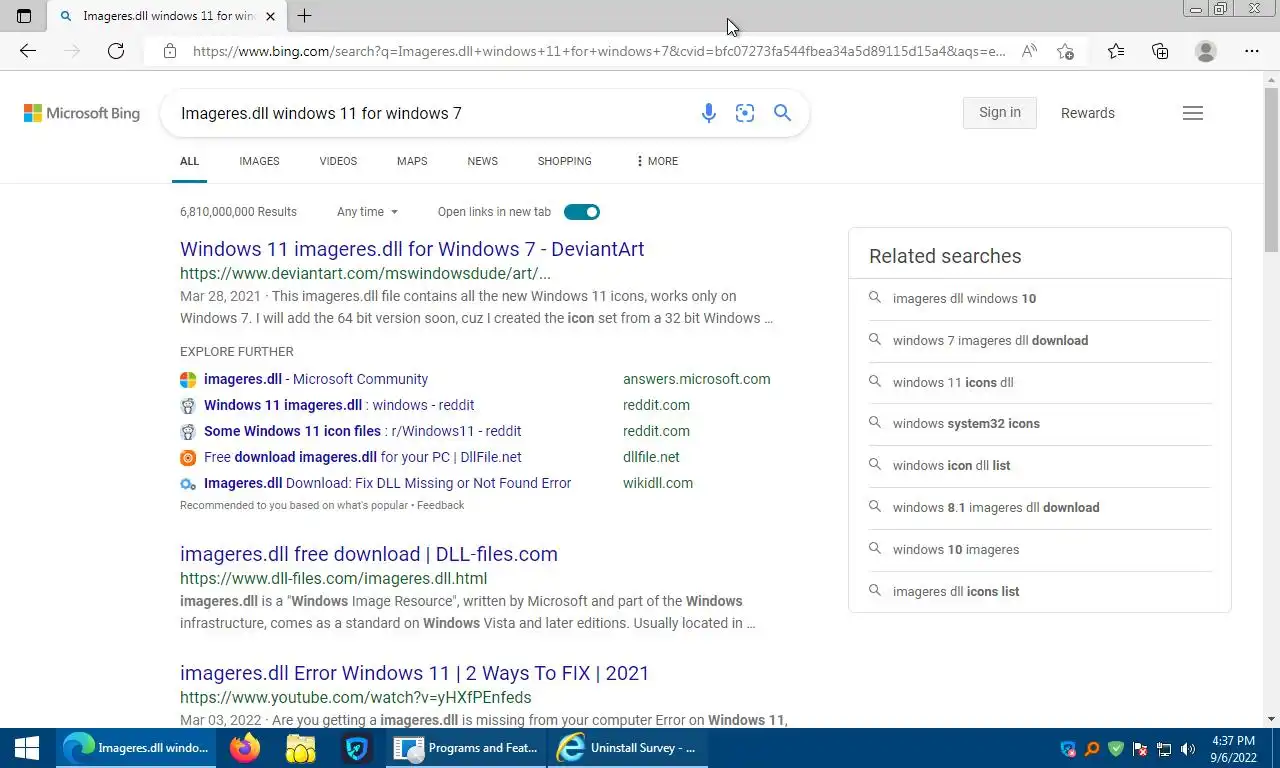The width and height of the screenshot is (1280, 768).
Task: Open a new tab with plus icon
Action: (x=304, y=16)
